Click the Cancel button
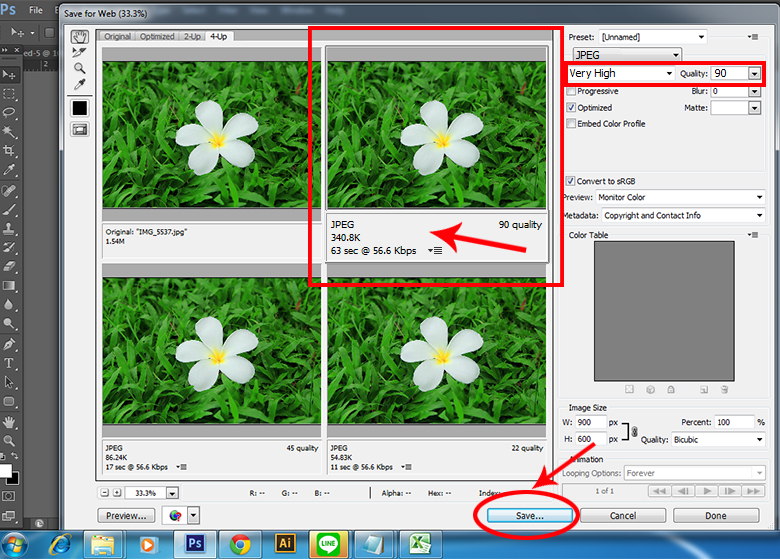Image resolution: width=780 pixels, height=559 pixels. 622,516
